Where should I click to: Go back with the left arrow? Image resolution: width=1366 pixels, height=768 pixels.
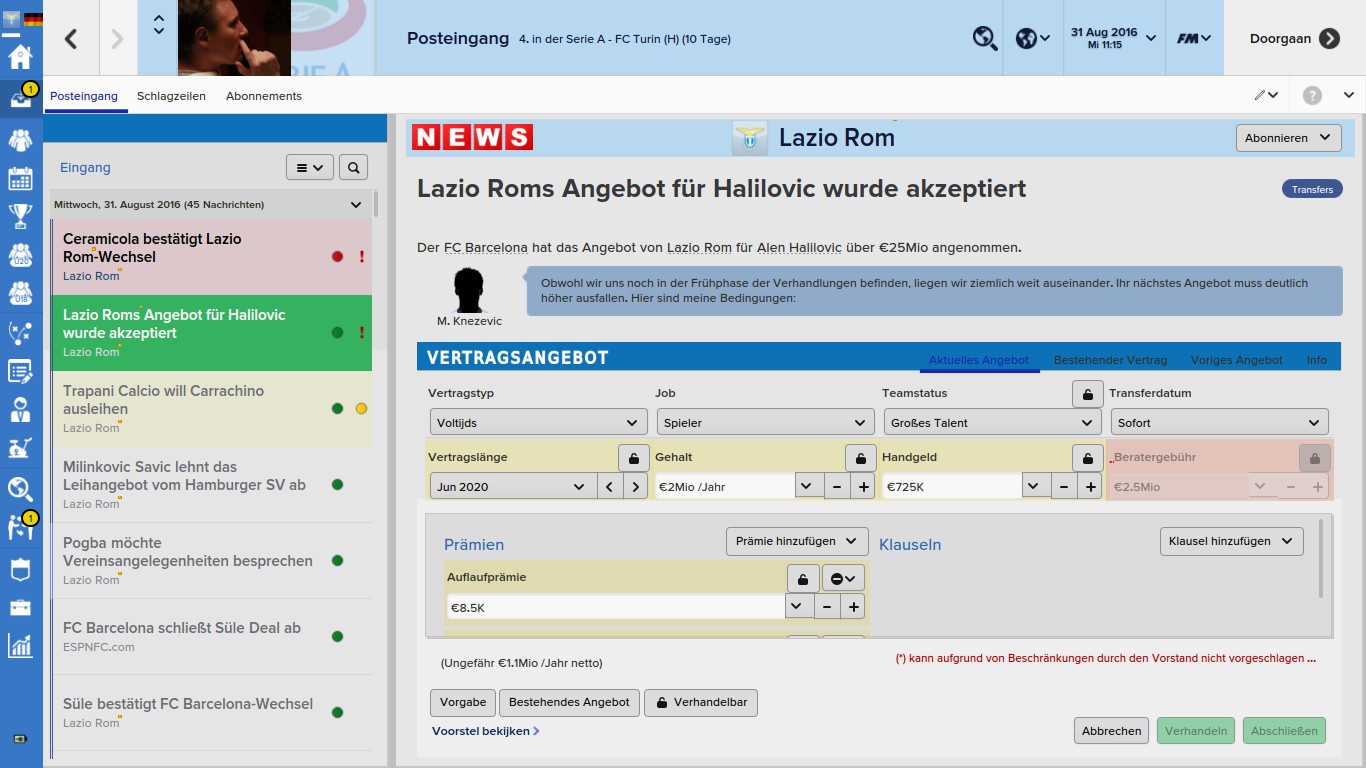[x=70, y=38]
